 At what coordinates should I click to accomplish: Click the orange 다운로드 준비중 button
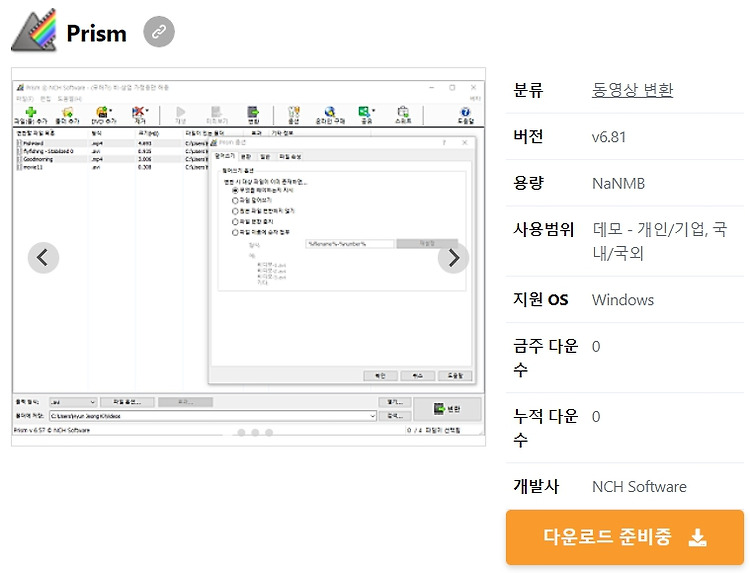pyautogui.click(x=625, y=537)
